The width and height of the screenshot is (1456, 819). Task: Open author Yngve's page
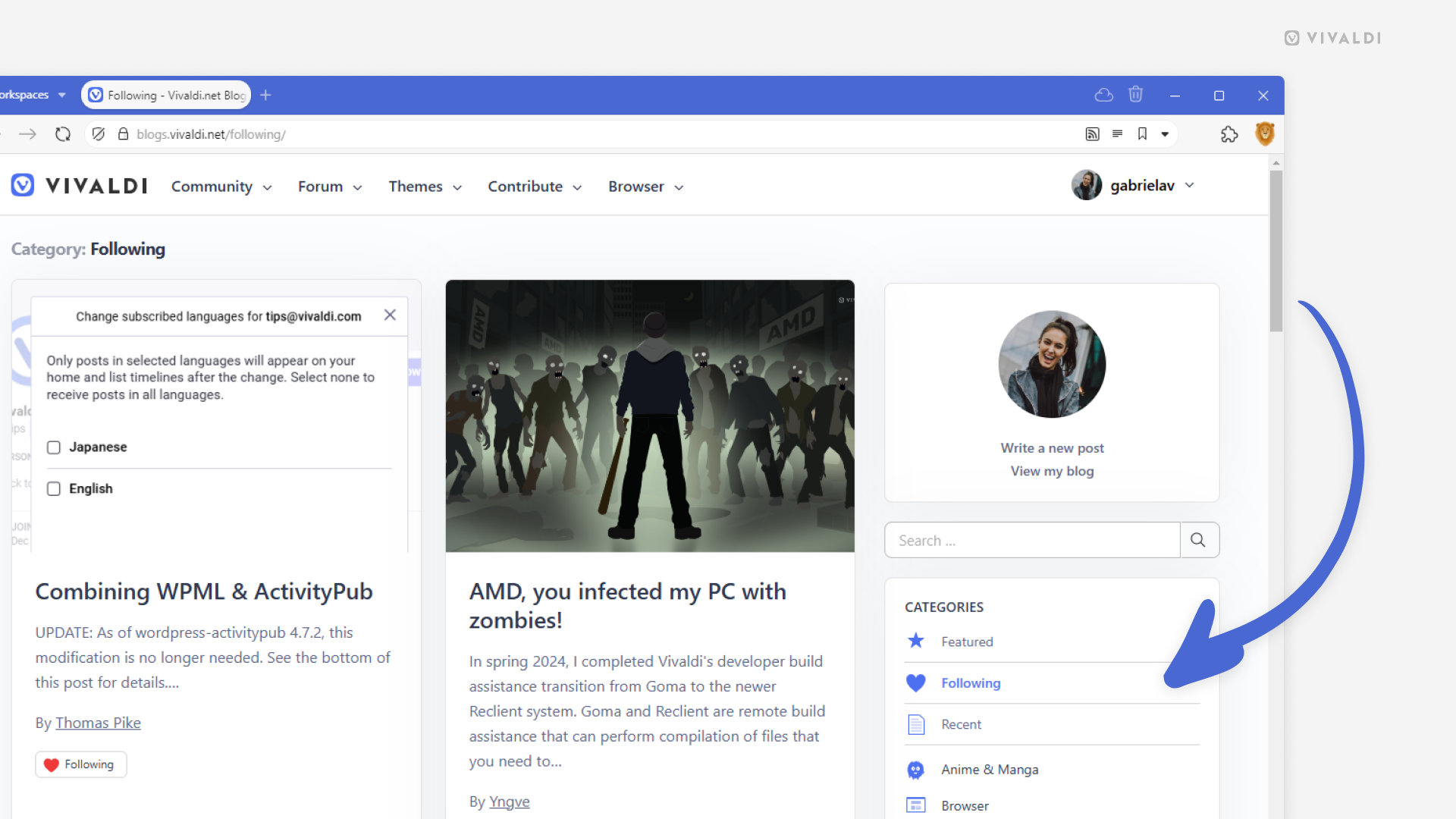point(510,802)
